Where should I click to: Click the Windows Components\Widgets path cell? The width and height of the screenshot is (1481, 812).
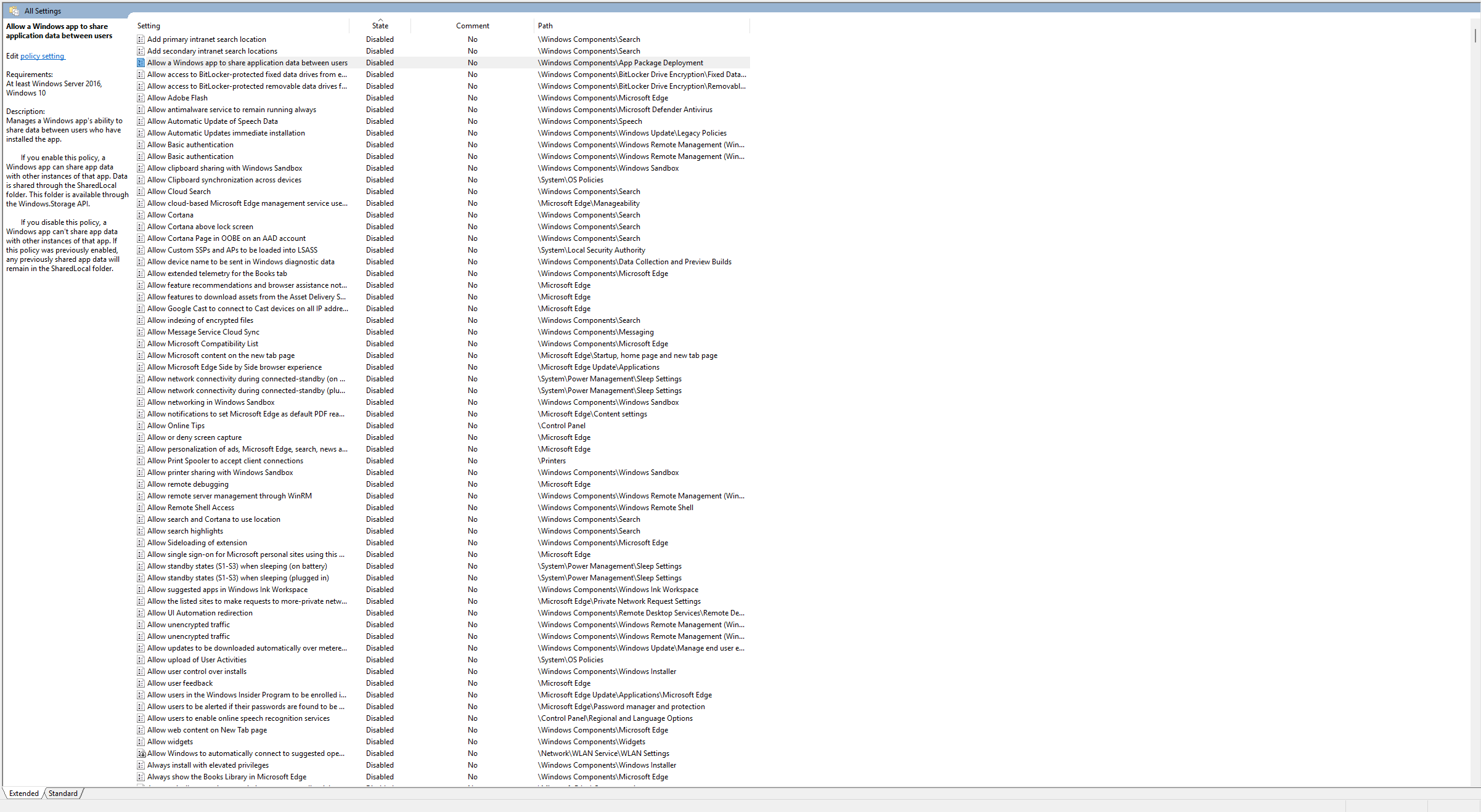point(592,742)
